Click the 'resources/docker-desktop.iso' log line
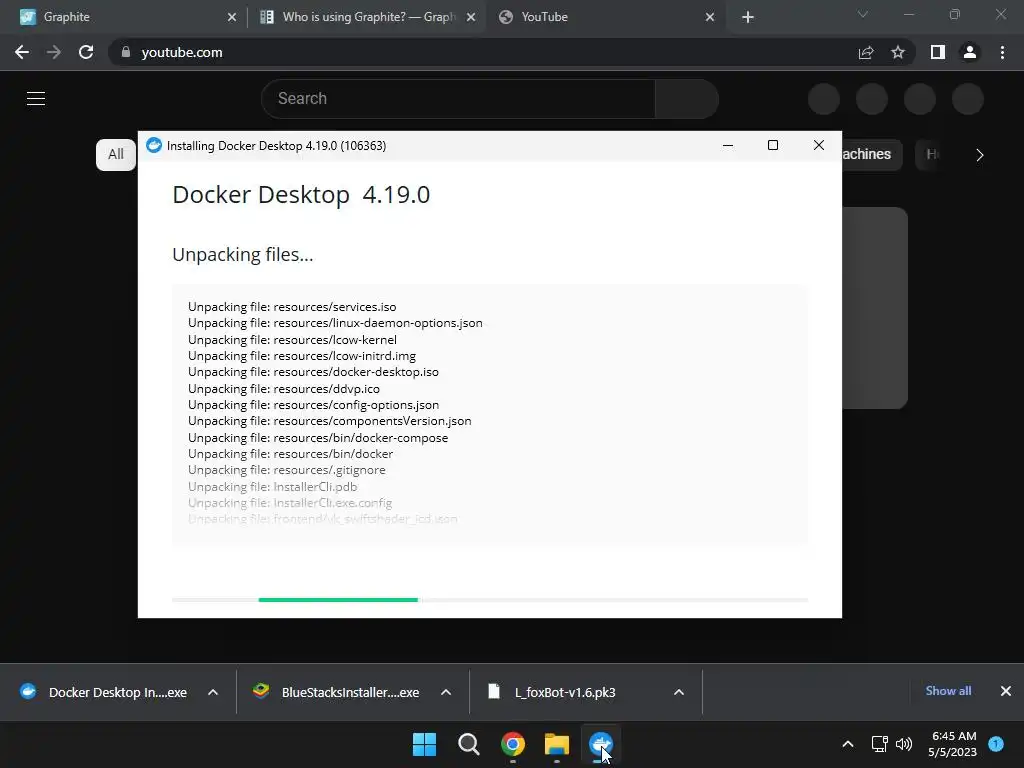1024x768 pixels. [x=313, y=372]
